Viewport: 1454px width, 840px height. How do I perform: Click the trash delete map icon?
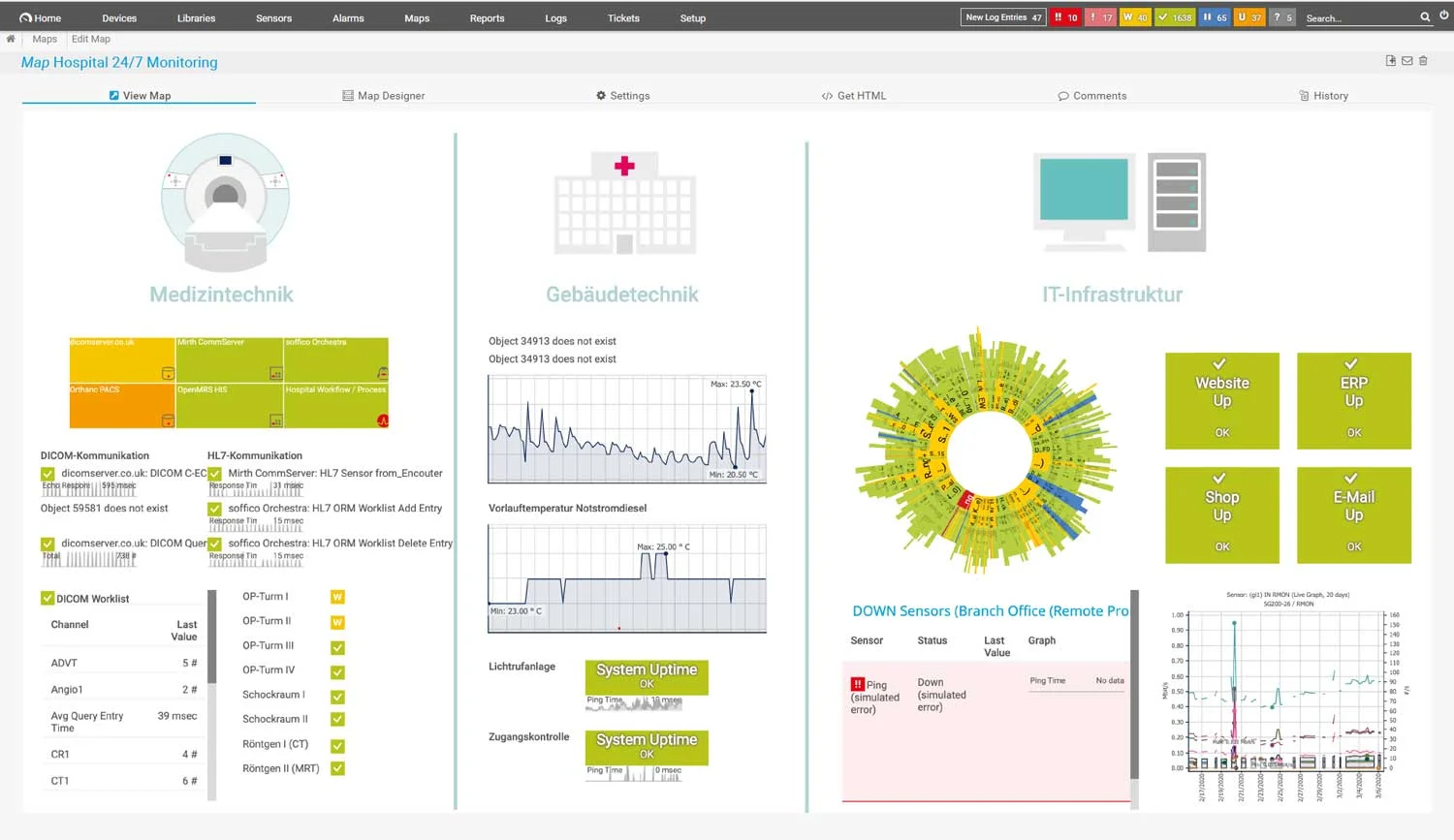click(x=1423, y=61)
